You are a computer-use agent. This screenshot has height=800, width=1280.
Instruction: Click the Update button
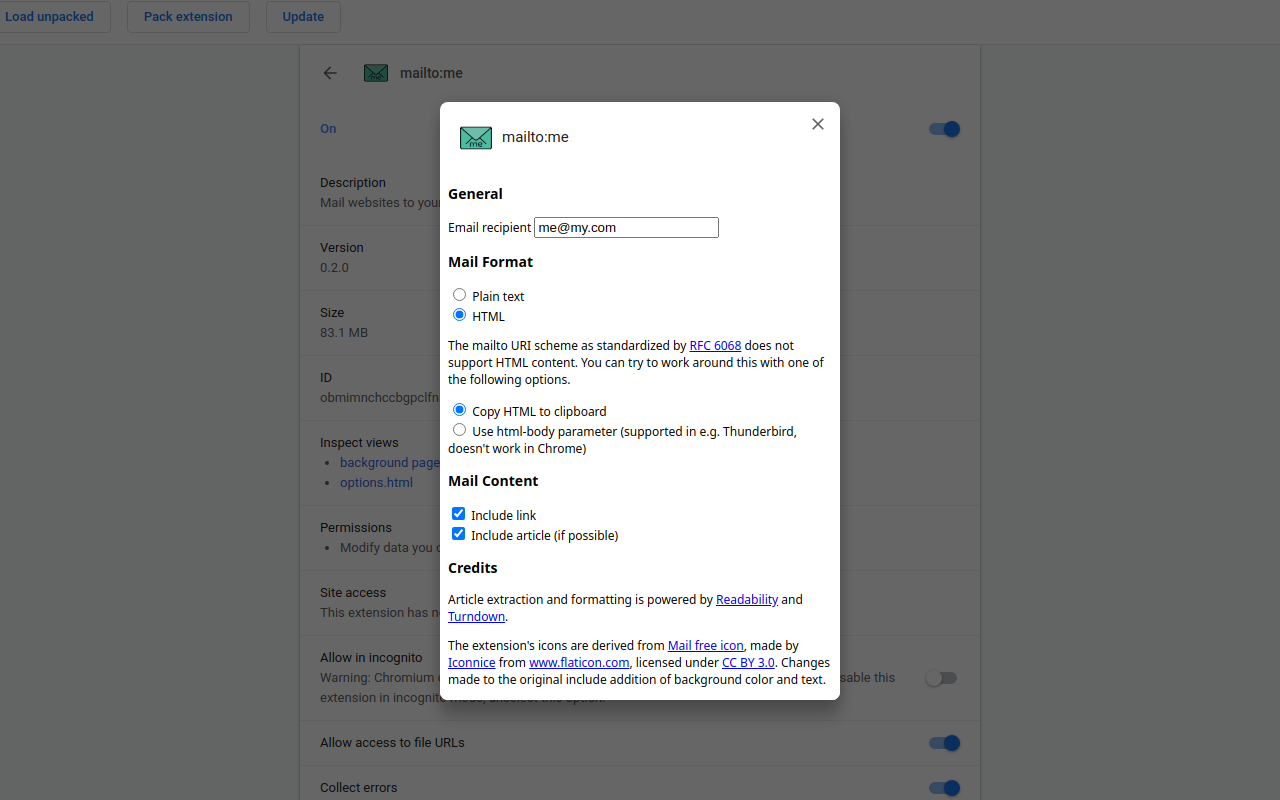303,16
